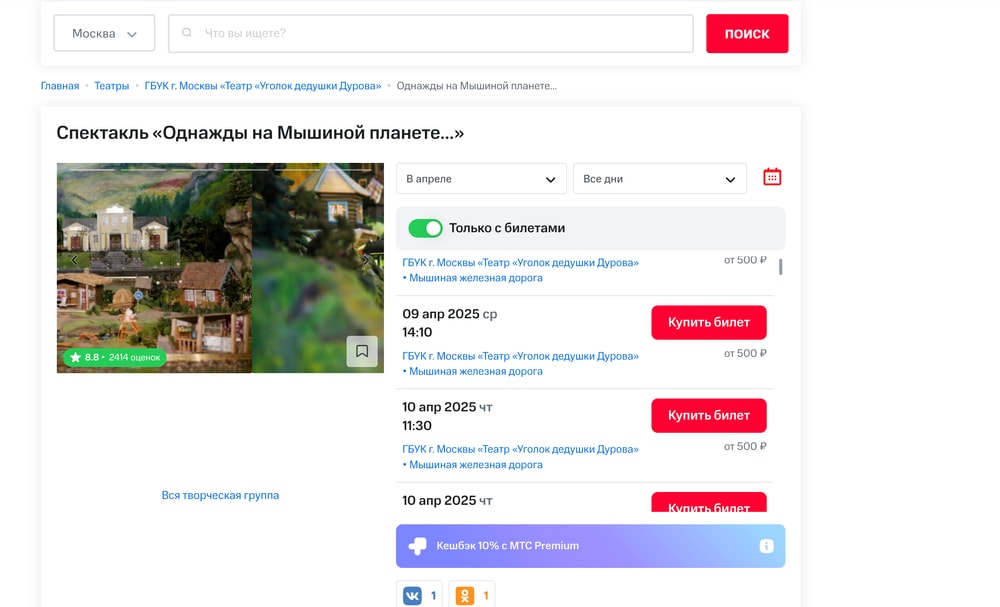Click the bookmark icon on the show photo

point(363,351)
